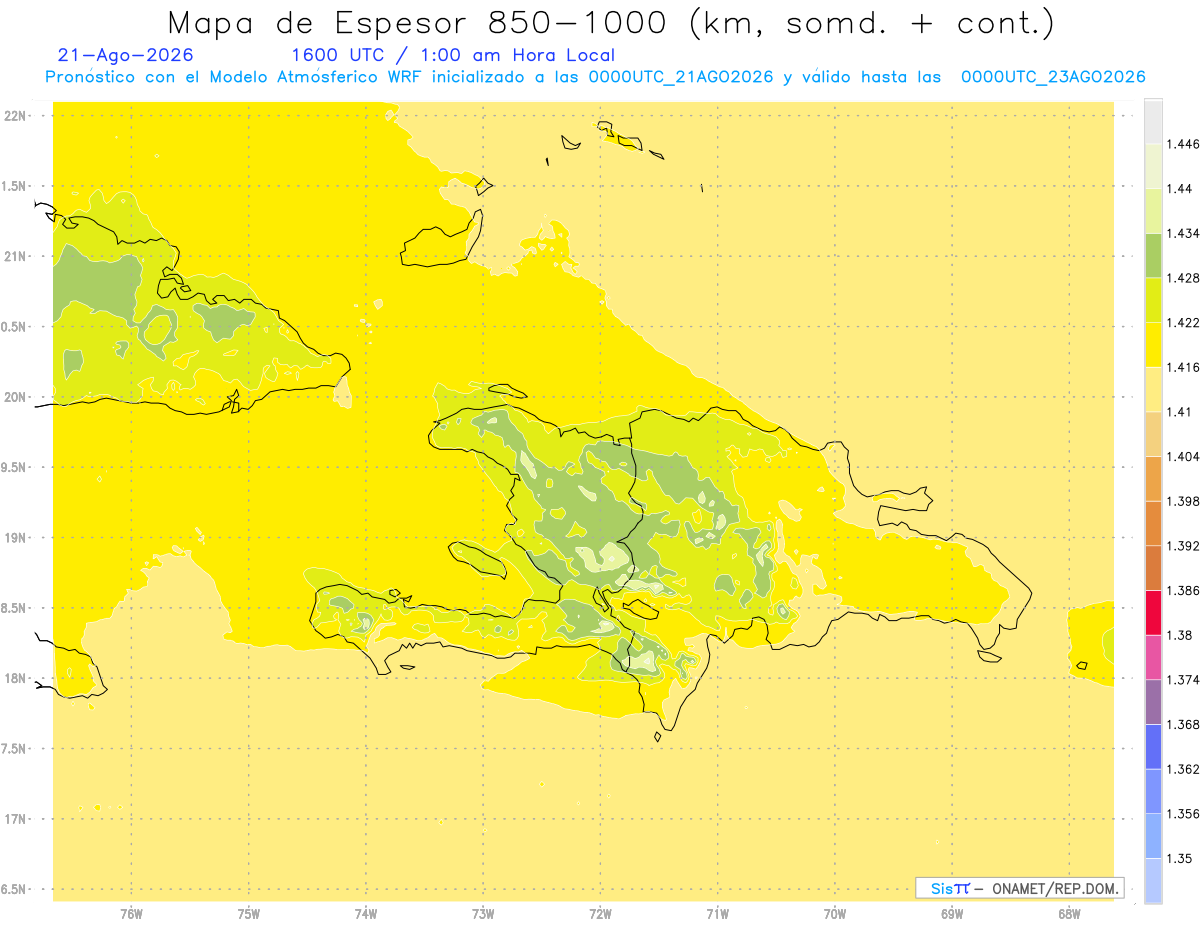Click the legend value 1.422
1200x927 pixels.
point(1182,322)
